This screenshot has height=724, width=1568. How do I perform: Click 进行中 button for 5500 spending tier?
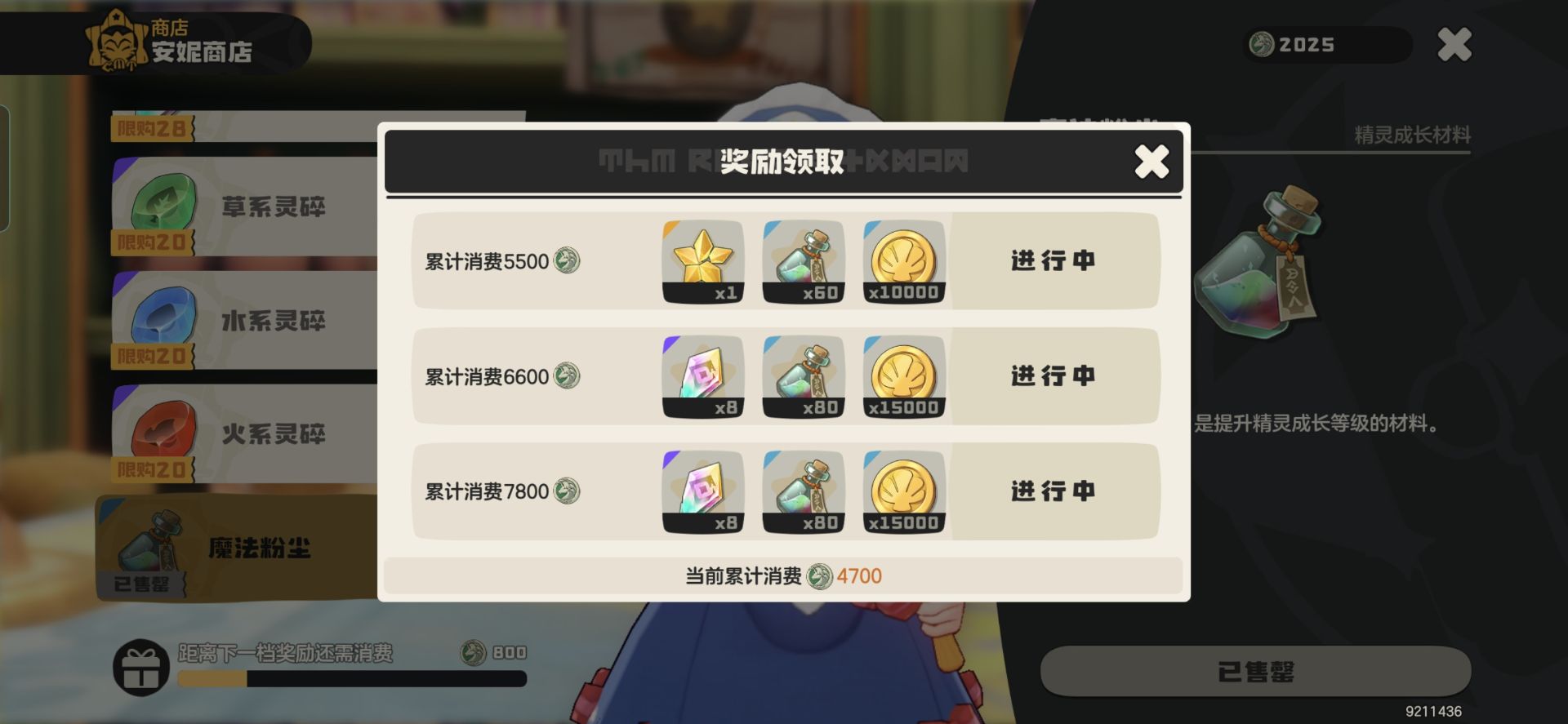1054,261
